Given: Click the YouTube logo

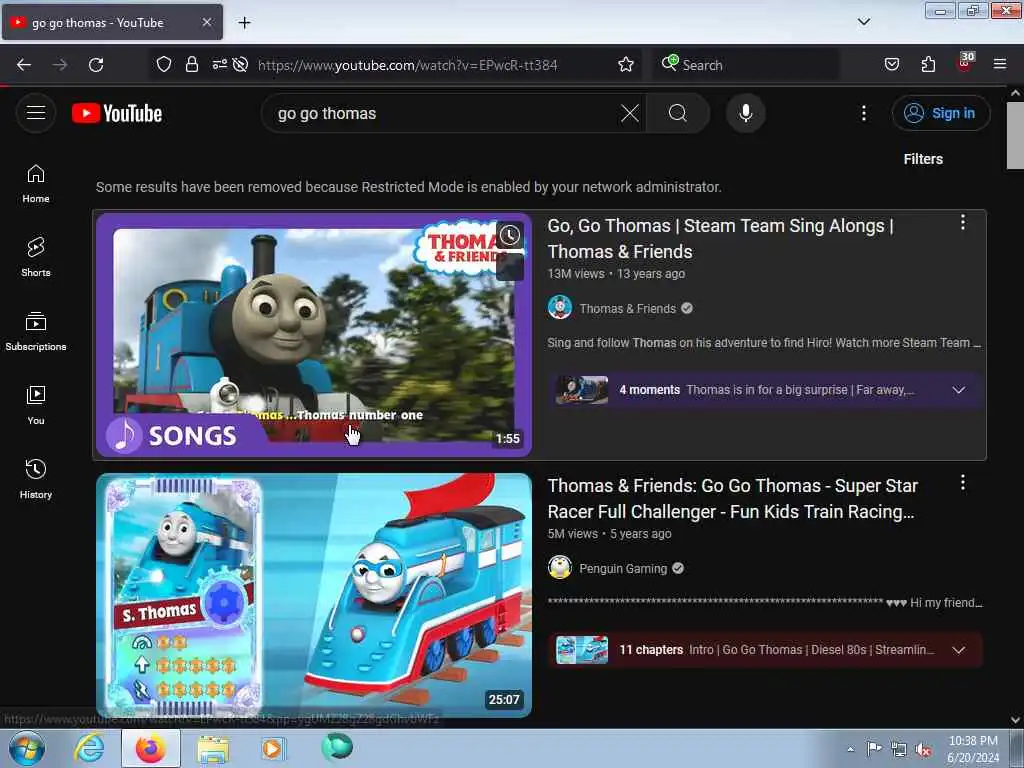Looking at the screenshot, I should (117, 113).
